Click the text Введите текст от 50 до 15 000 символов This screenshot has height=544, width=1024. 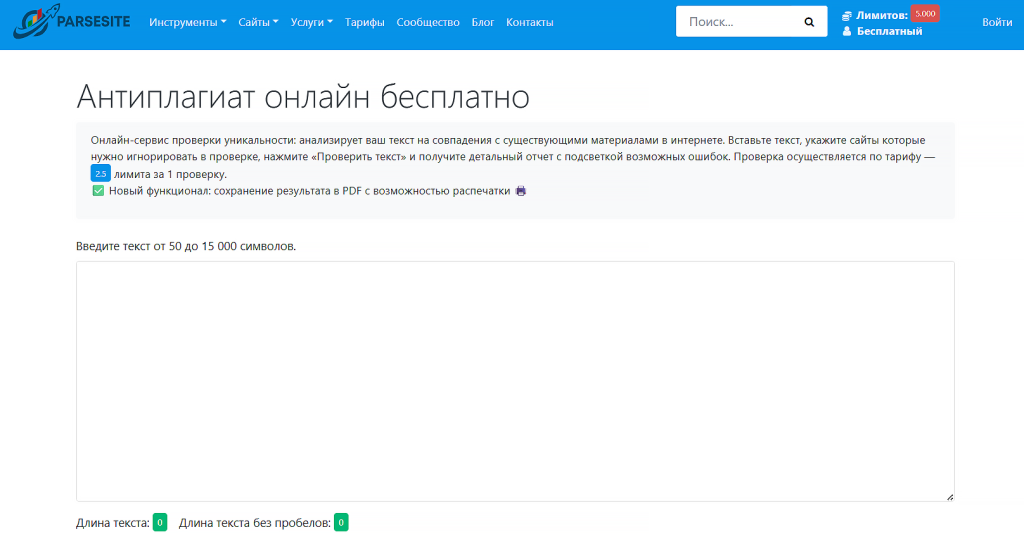pos(186,246)
